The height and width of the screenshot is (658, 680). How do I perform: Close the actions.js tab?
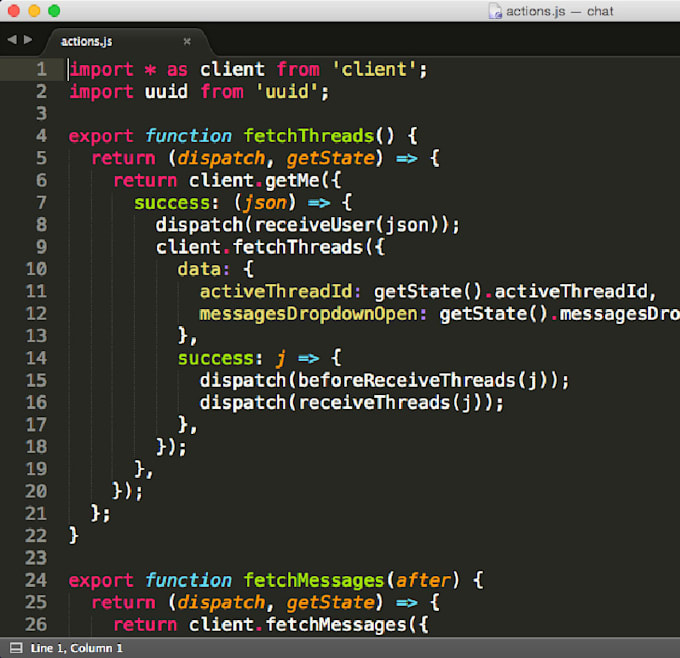[186, 41]
